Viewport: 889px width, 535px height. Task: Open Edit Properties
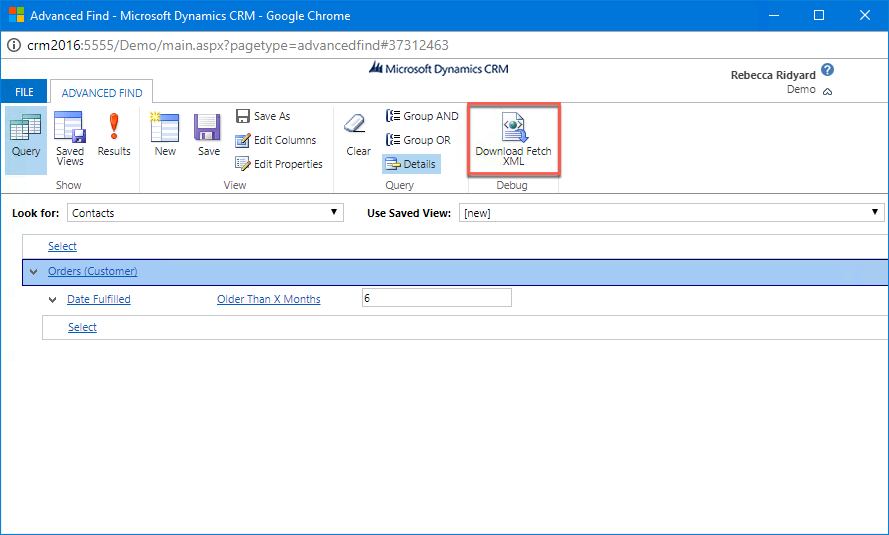pos(279,164)
